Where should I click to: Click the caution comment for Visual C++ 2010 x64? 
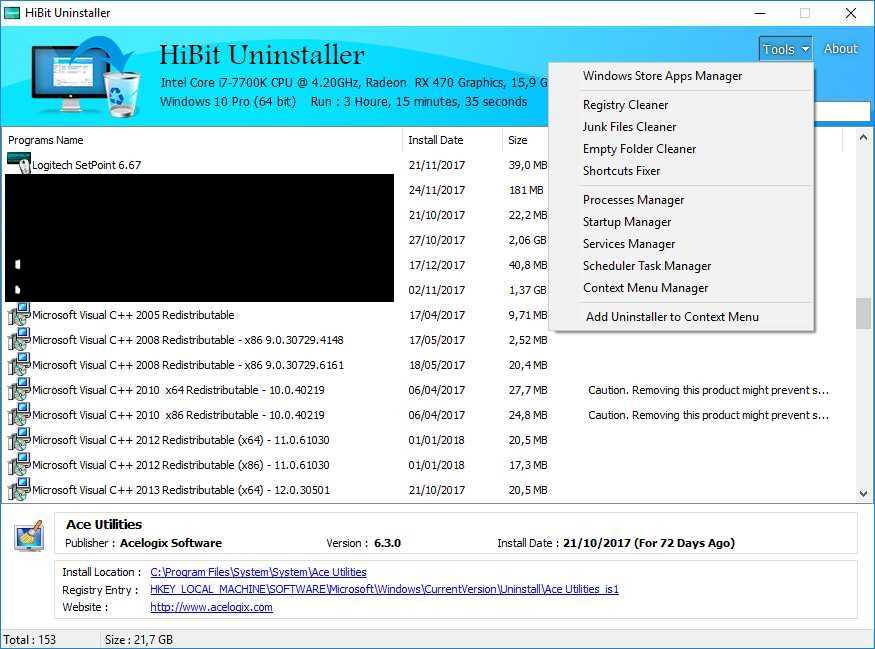tap(708, 391)
